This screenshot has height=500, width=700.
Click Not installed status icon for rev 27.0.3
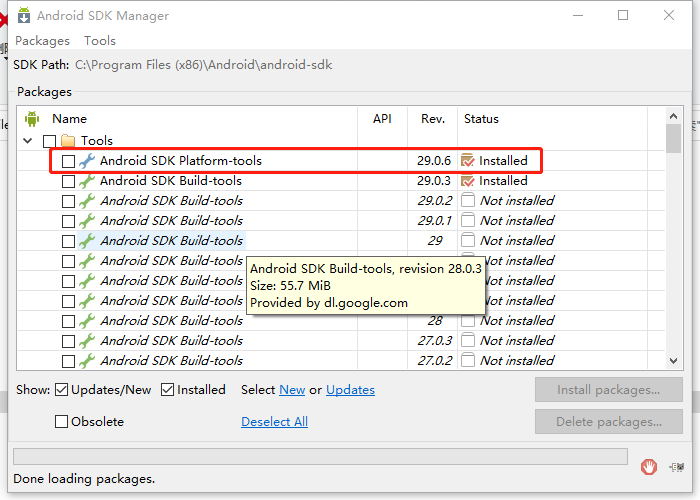click(467, 340)
